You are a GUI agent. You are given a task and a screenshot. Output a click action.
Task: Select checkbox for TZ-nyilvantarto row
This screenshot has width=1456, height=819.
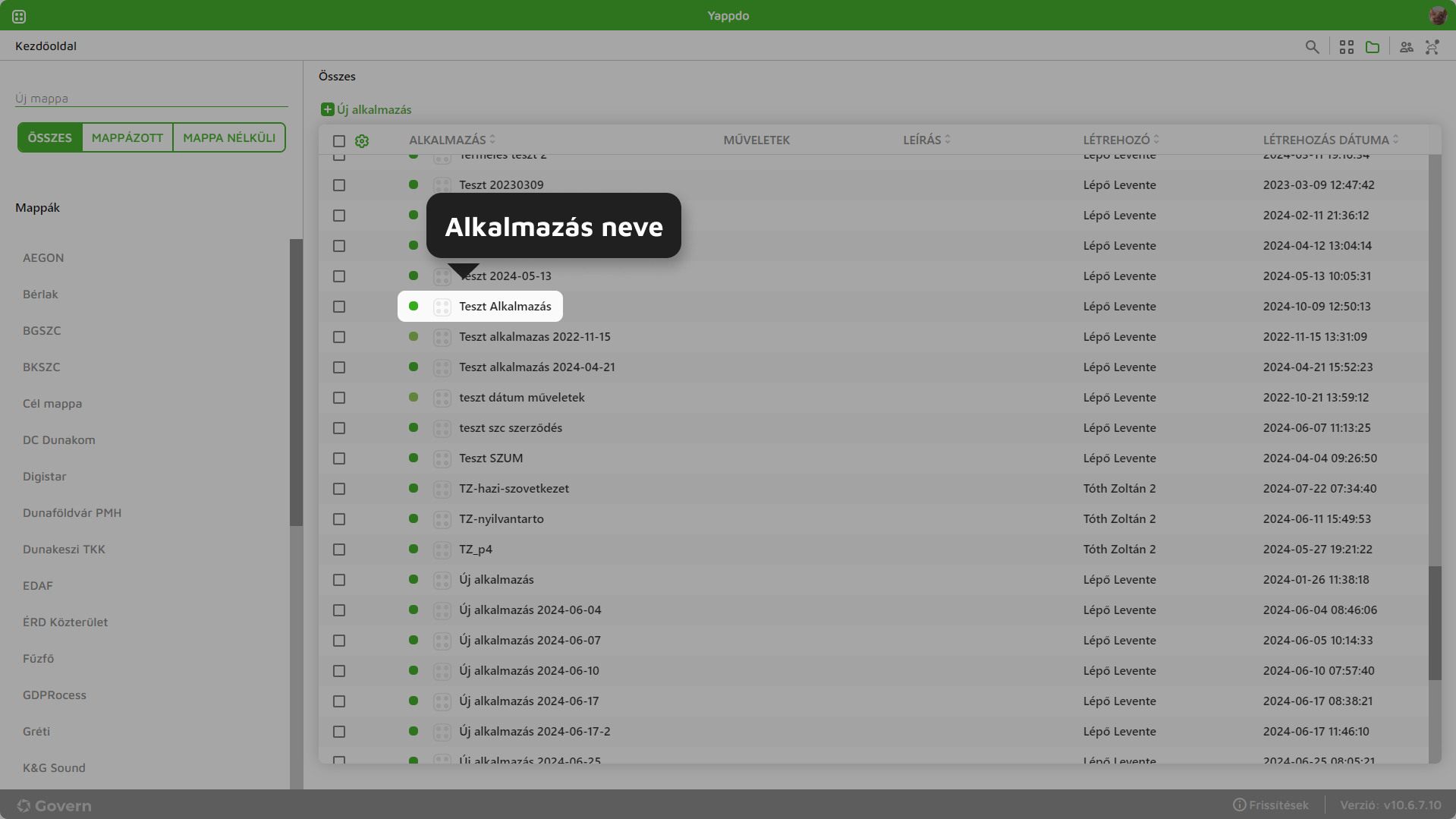tap(339, 519)
